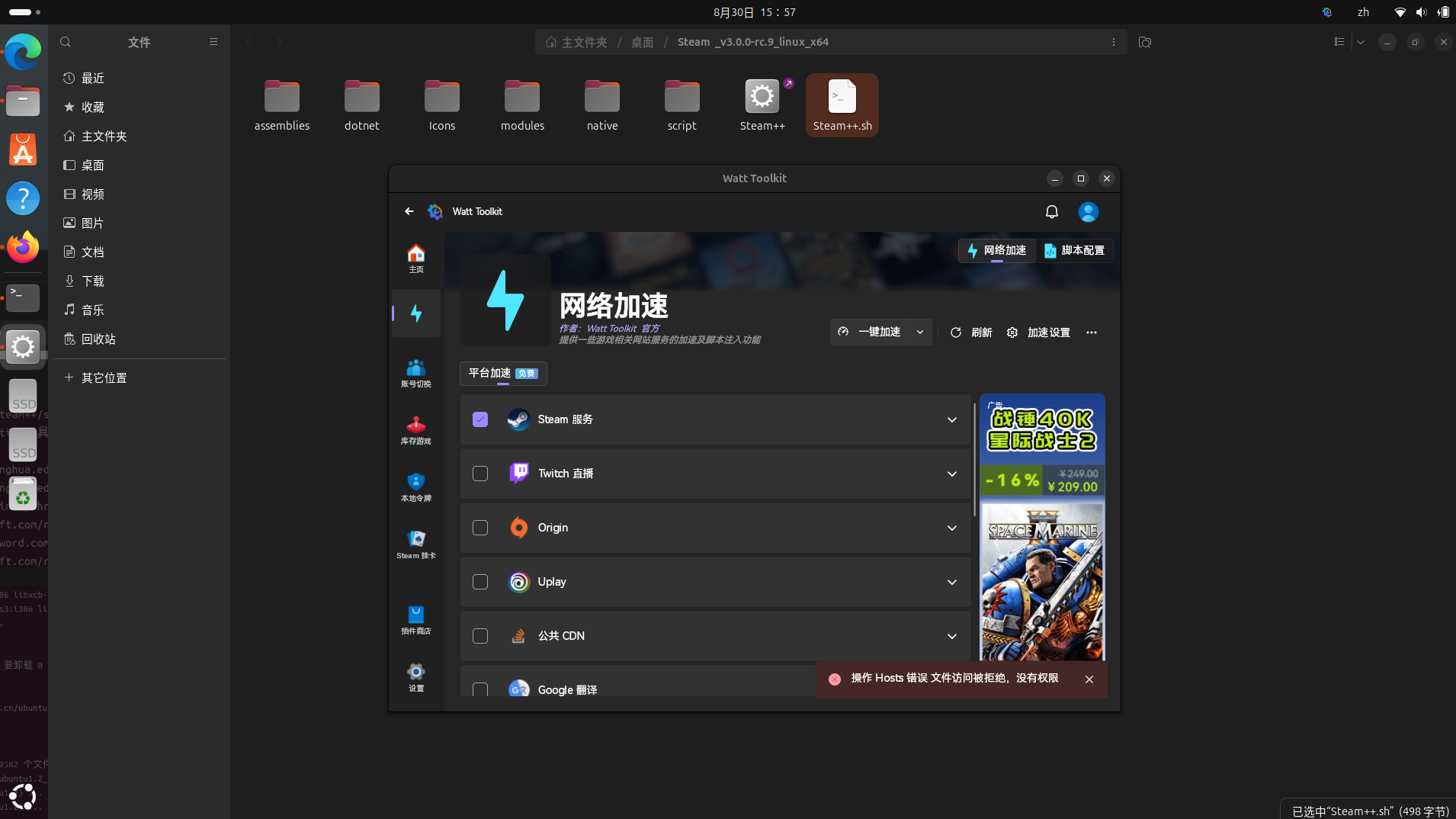Open the Steam 挂卡 idle-card sidebar icon
Viewport: 1456px width, 819px height.
pyautogui.click(x=415, y=544)
